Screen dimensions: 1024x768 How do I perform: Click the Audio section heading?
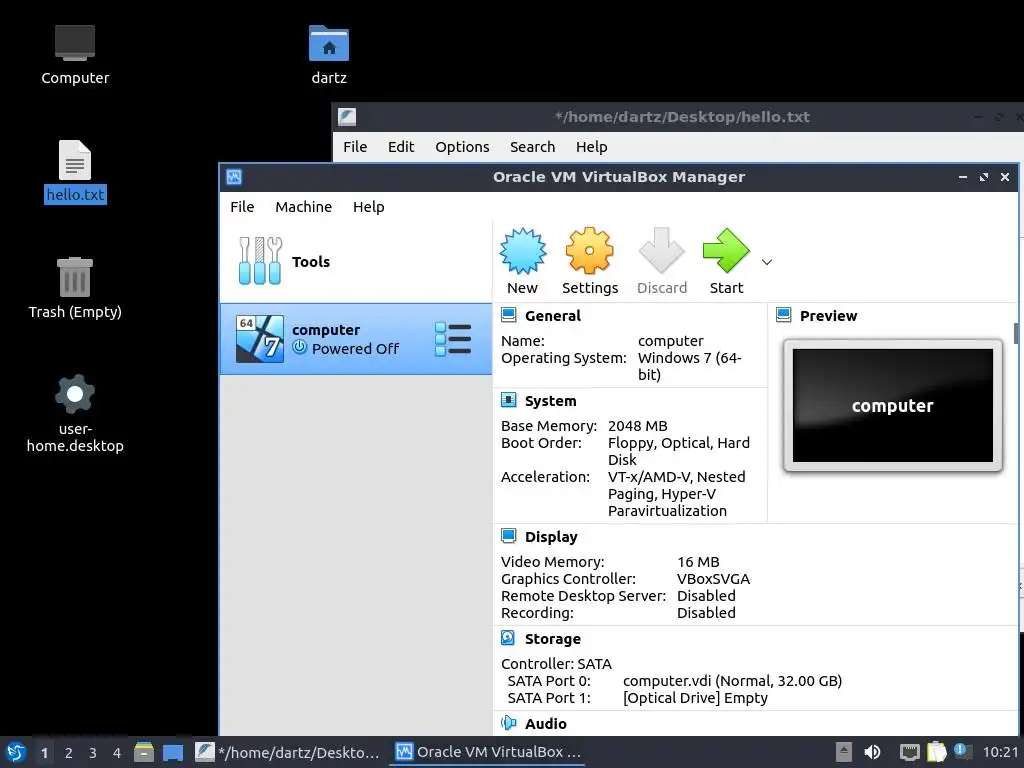click(545, 724)
